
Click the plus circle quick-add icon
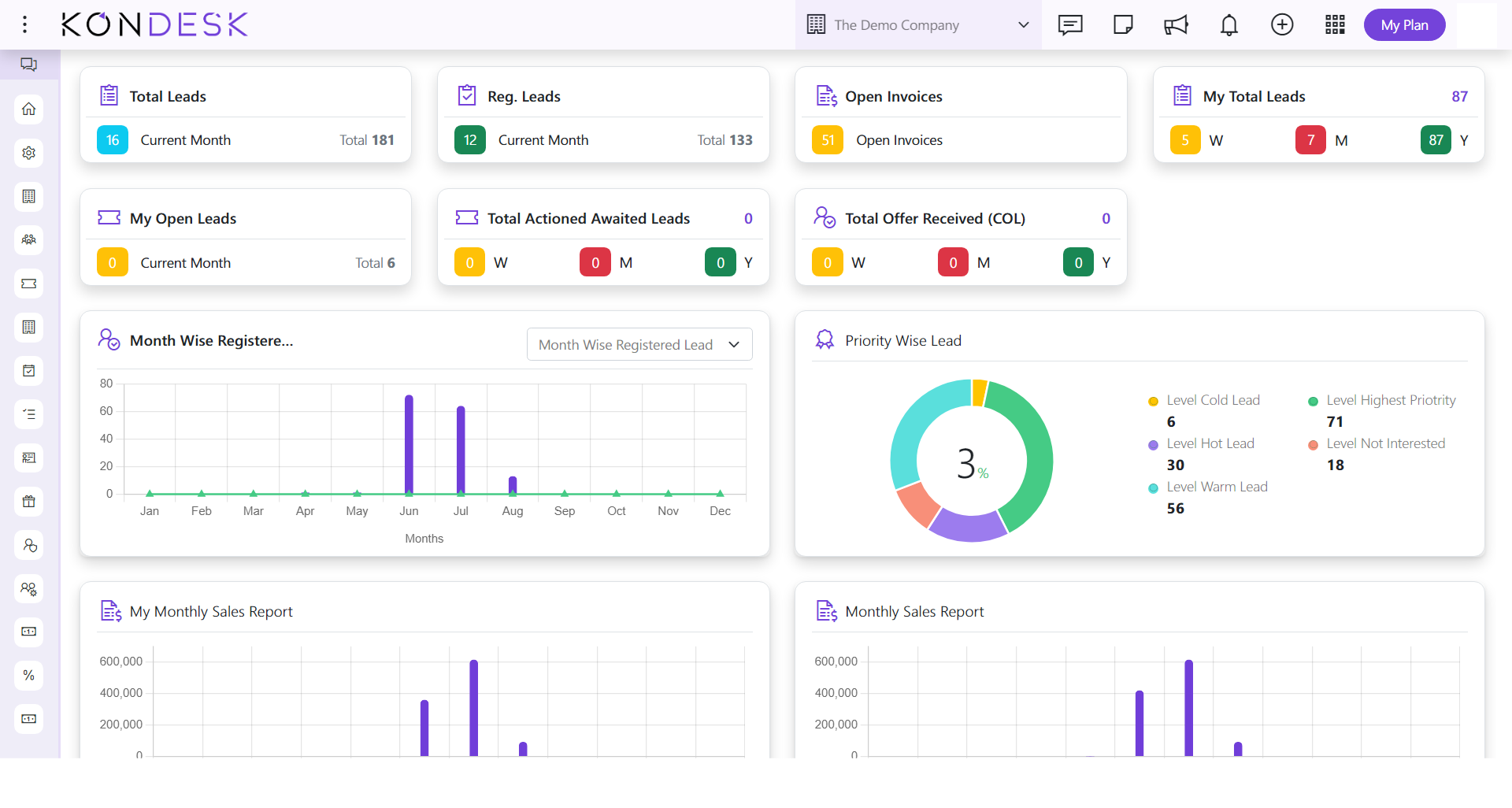[1282, 25]
